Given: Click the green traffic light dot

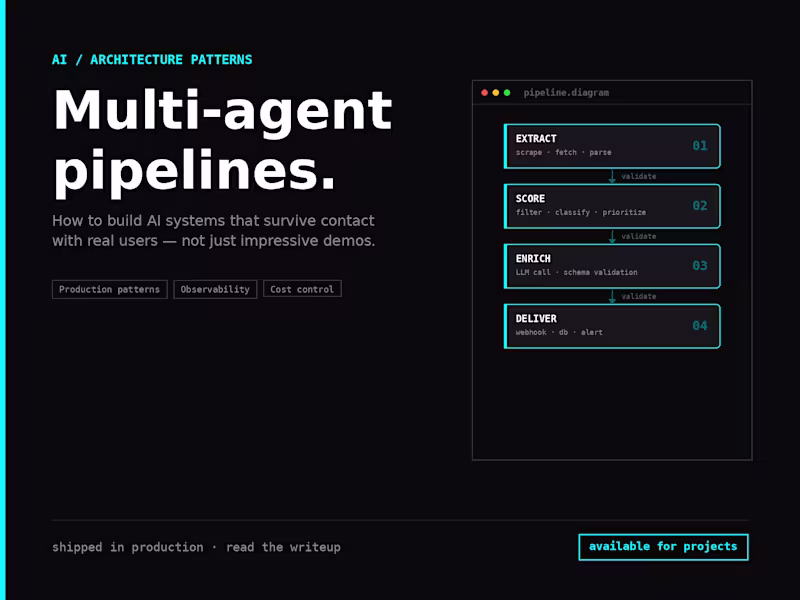Looking at the screenshot, I should pyautogui.click(x=508, y=92).
